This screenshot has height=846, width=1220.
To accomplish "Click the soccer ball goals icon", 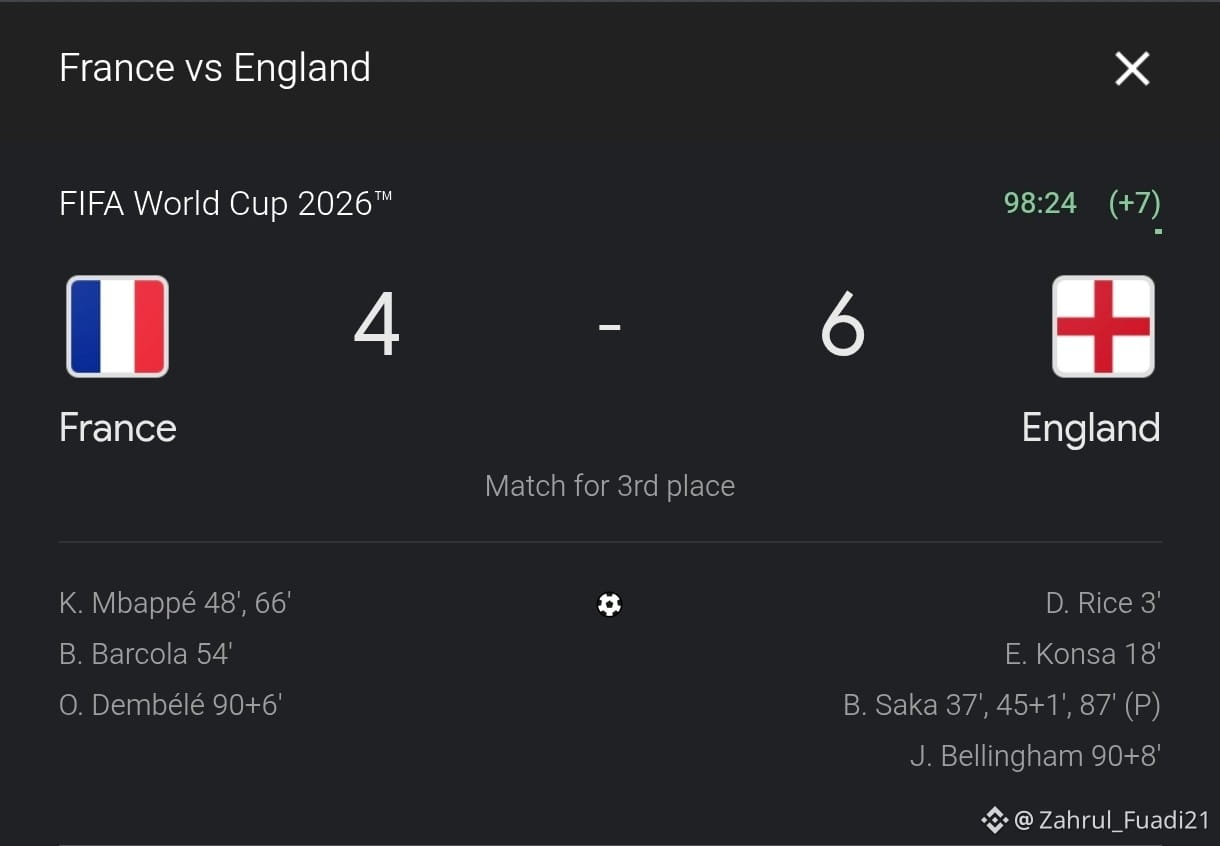I will click(609, 604).
